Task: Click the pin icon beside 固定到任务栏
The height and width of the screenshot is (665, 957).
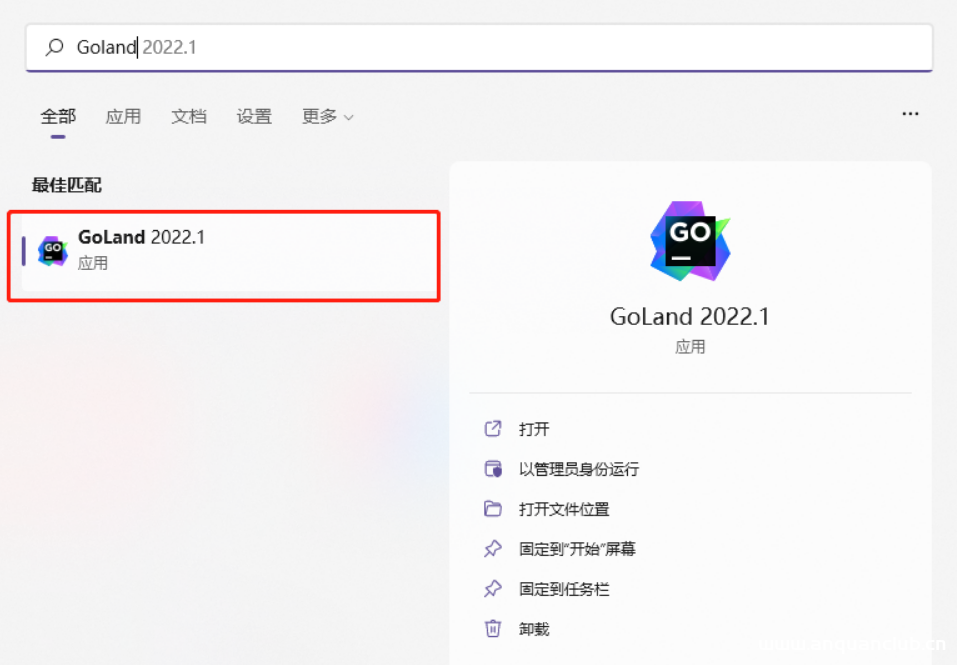Action: [493, 588]
